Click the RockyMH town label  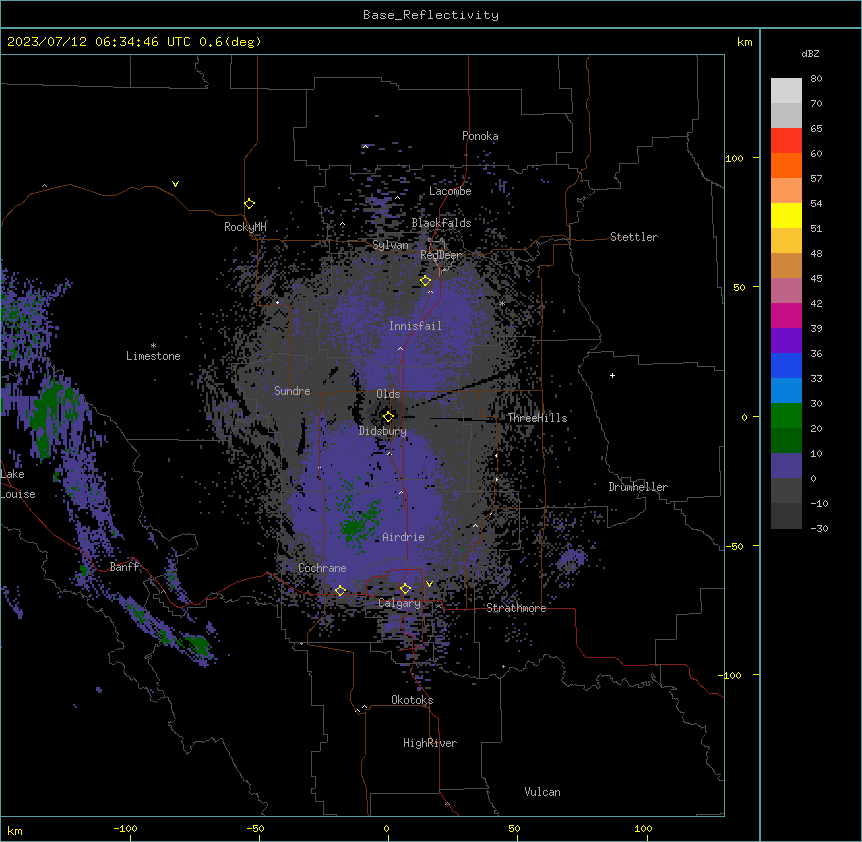245,227
